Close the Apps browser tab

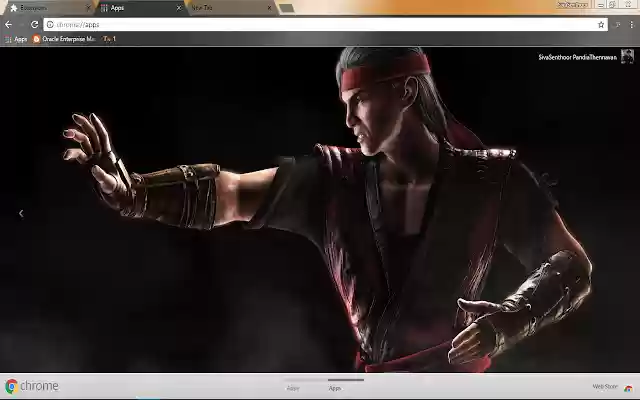179,8
